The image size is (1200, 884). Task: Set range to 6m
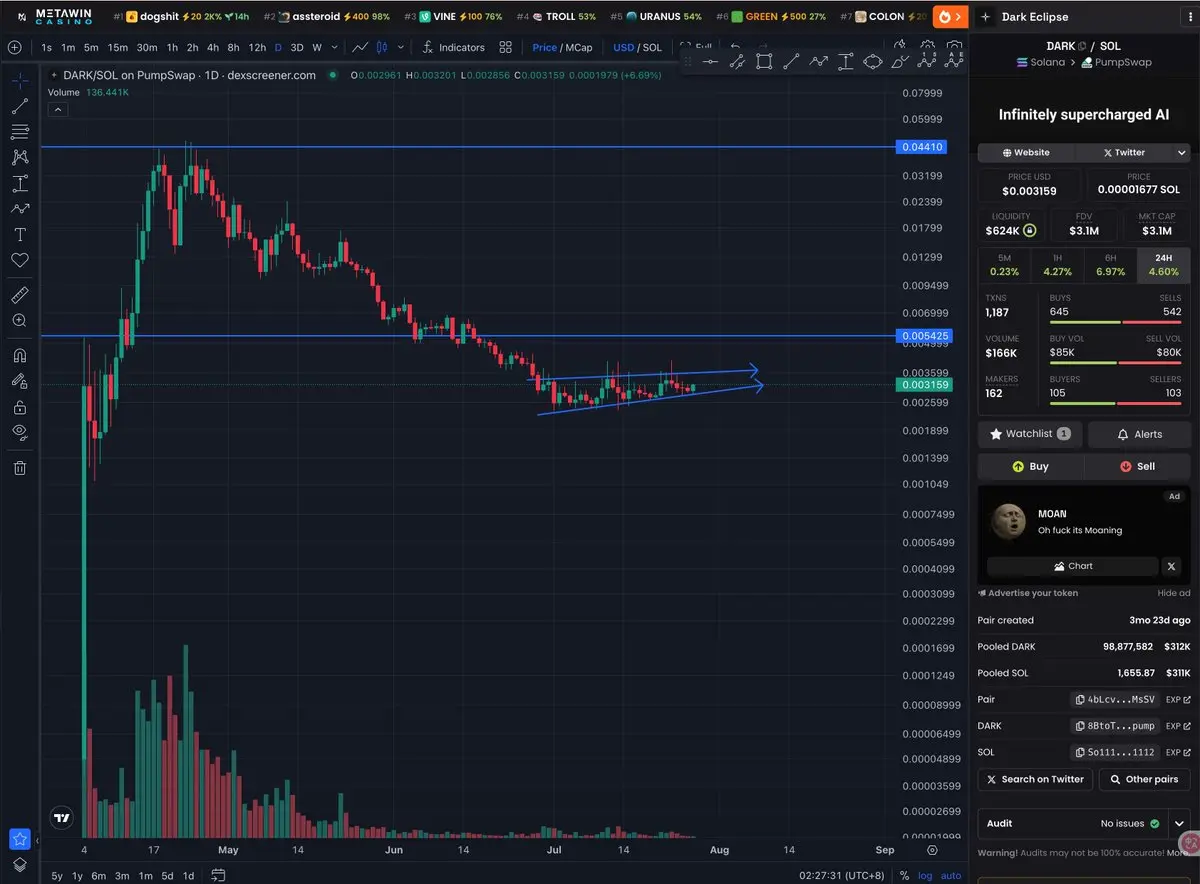coord(99,876)
